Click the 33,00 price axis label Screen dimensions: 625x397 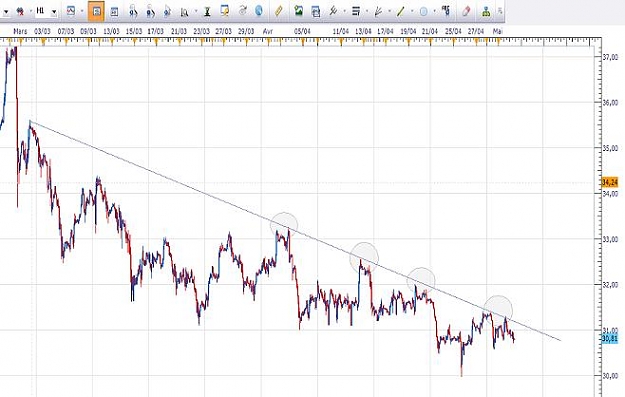611,239
